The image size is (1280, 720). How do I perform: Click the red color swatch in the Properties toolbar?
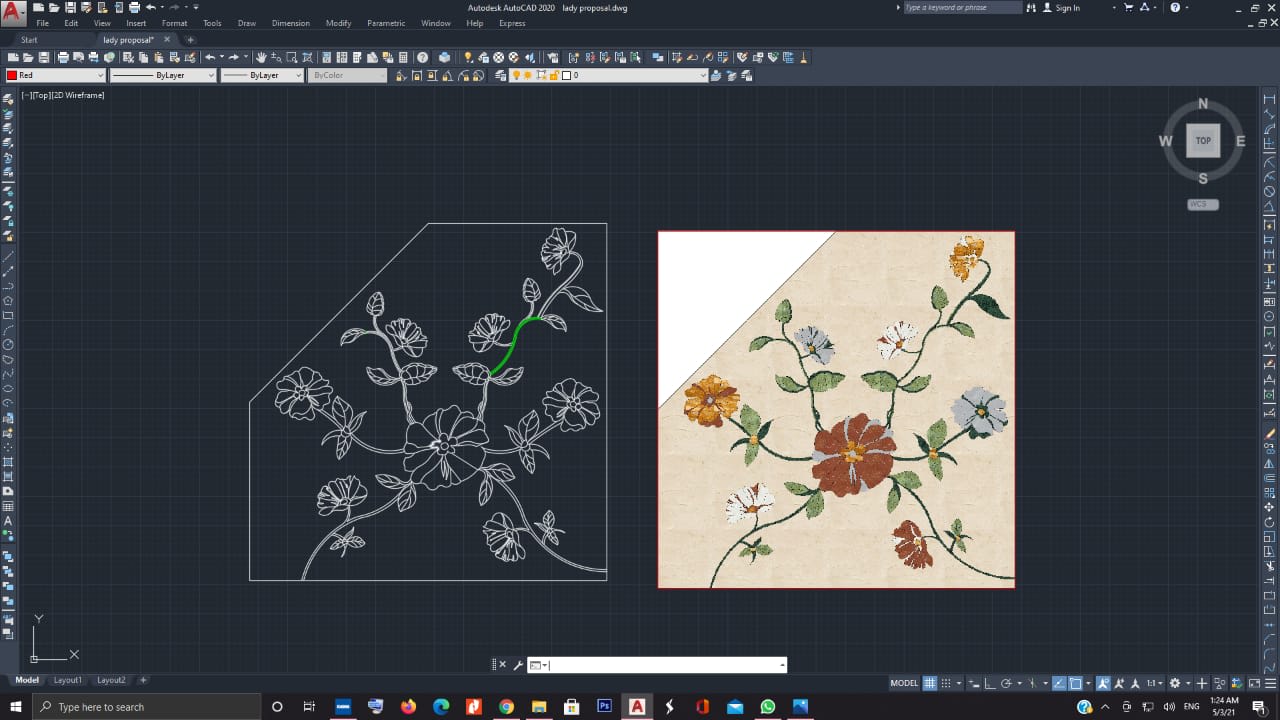tap(14, 75)
